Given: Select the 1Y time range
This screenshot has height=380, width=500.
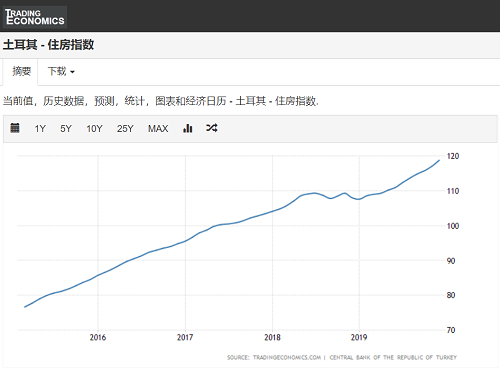Looking at the screenshot, I should (x=40, y=129).
